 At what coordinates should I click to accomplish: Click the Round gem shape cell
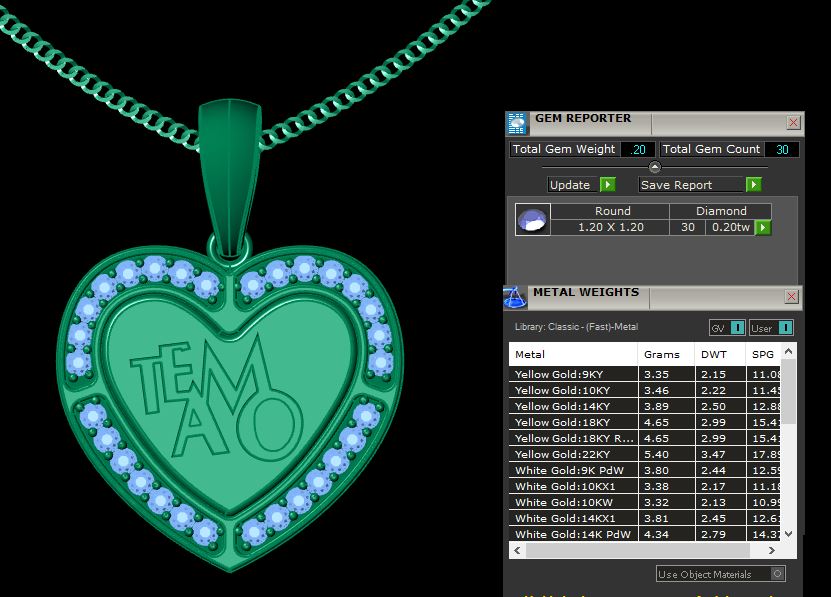(x=611, y=211)
